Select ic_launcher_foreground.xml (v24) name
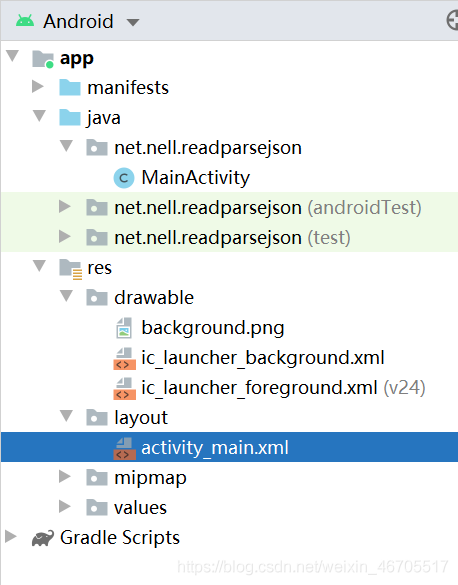 coord(283,388)
